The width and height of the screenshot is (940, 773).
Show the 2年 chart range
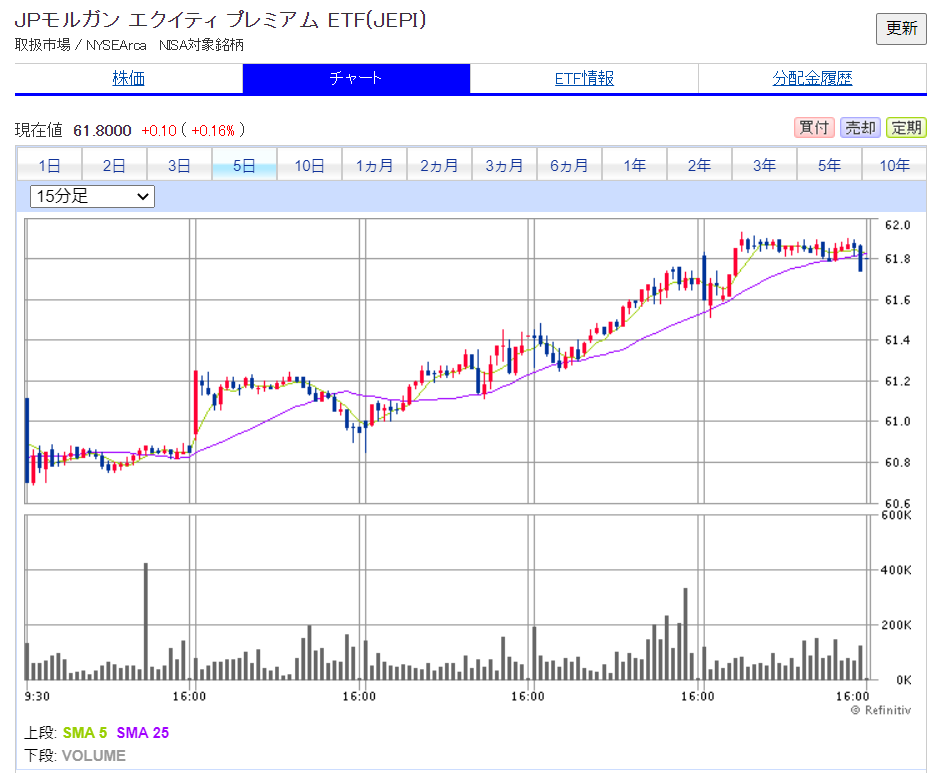(700, 165)
